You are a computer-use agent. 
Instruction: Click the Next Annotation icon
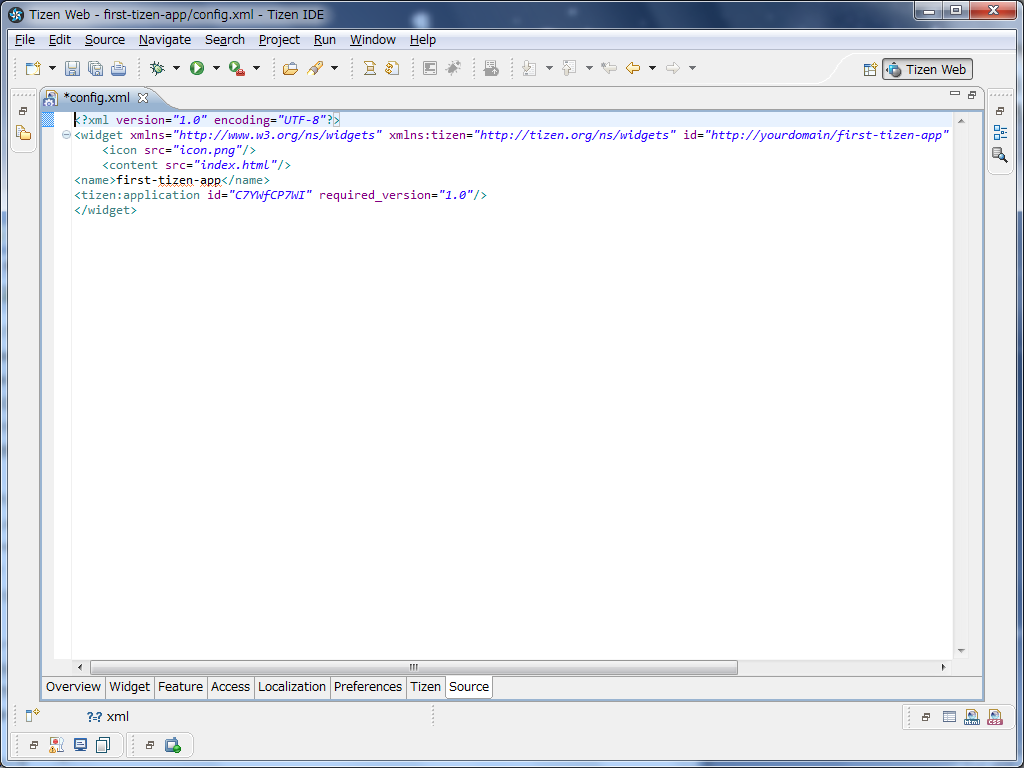(530, 68)
